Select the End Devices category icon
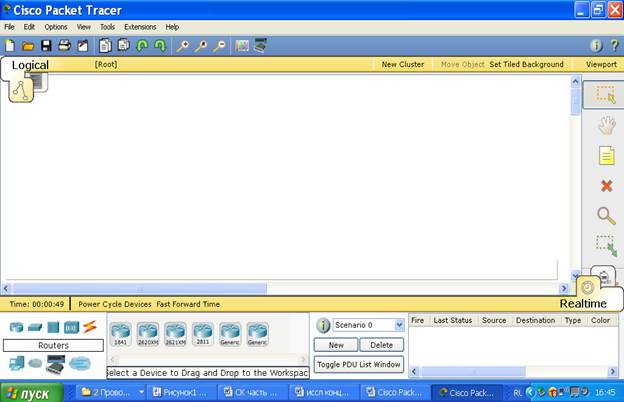The image size is (624, 402). (x=16, y=363)
